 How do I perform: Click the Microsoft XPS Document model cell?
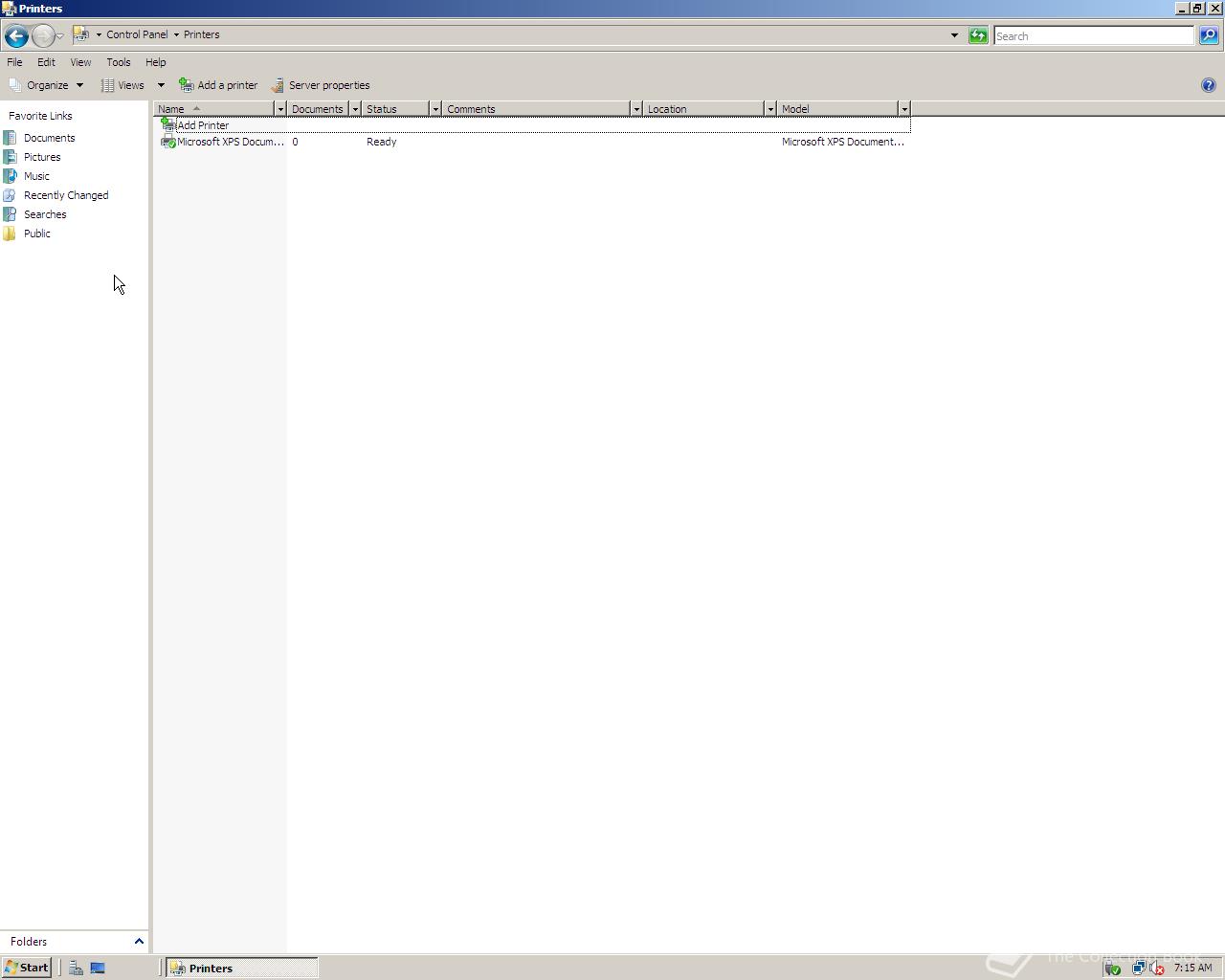click(843, 142)
